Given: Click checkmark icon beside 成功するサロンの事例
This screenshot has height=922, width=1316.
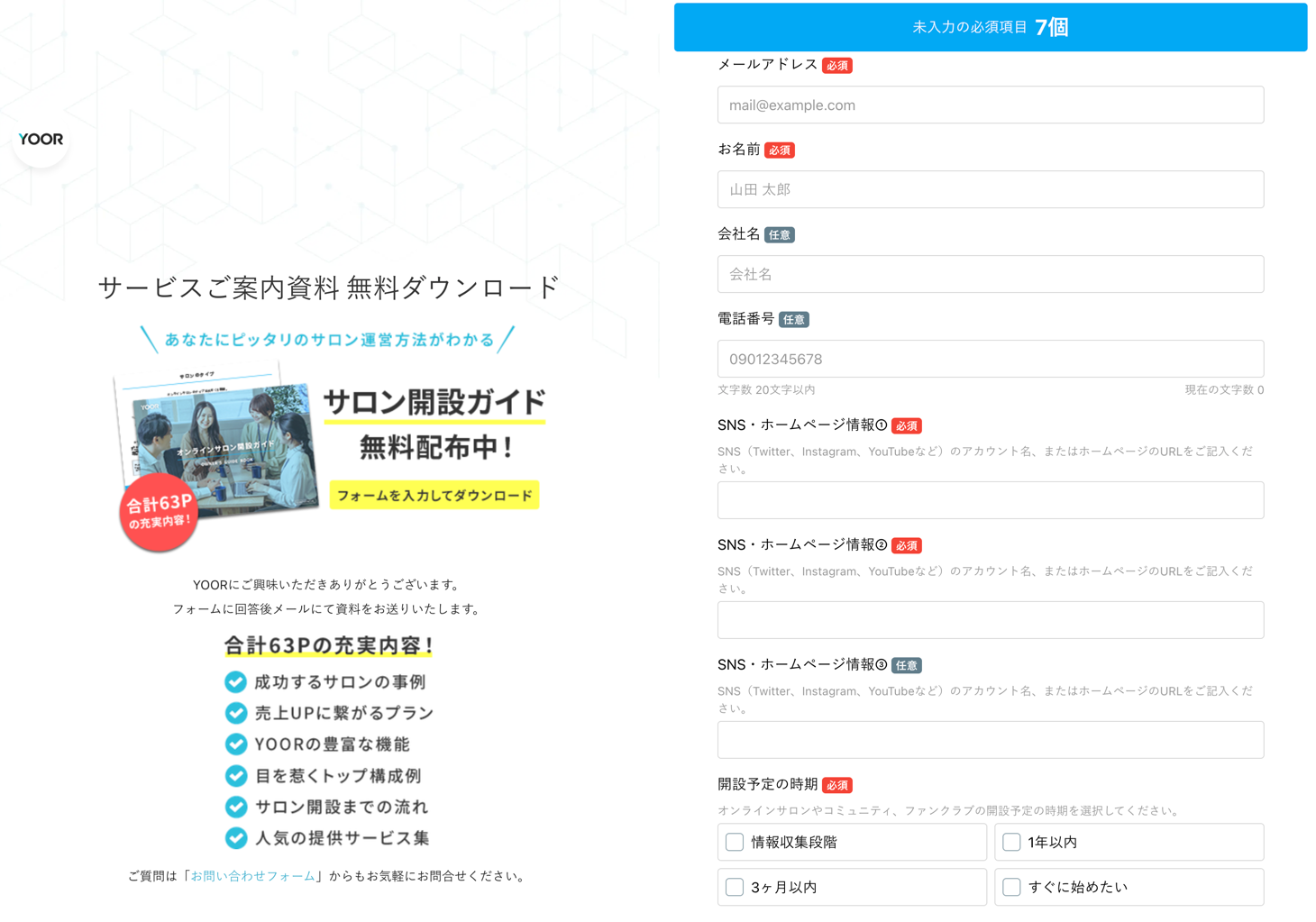Looking at the screenshot, I should (x=236, y=682).
